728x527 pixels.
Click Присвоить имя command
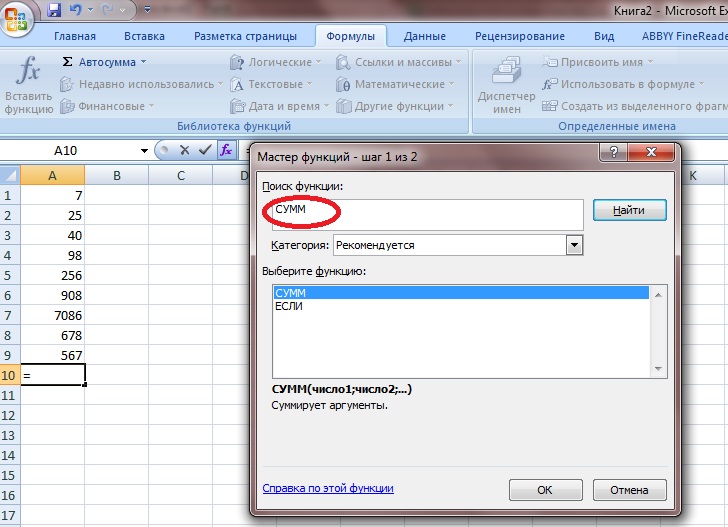[x=597, y=62]
